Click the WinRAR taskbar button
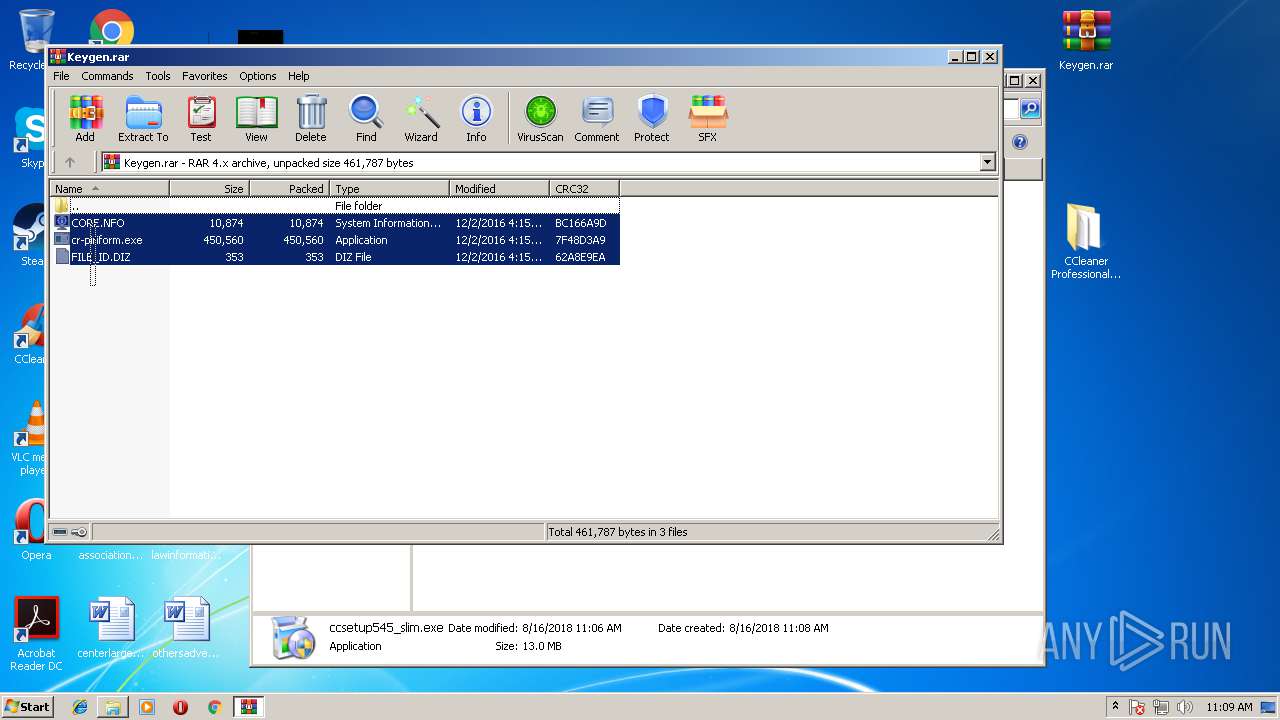This screenshot has width=1280, height=720. [249, 707]
